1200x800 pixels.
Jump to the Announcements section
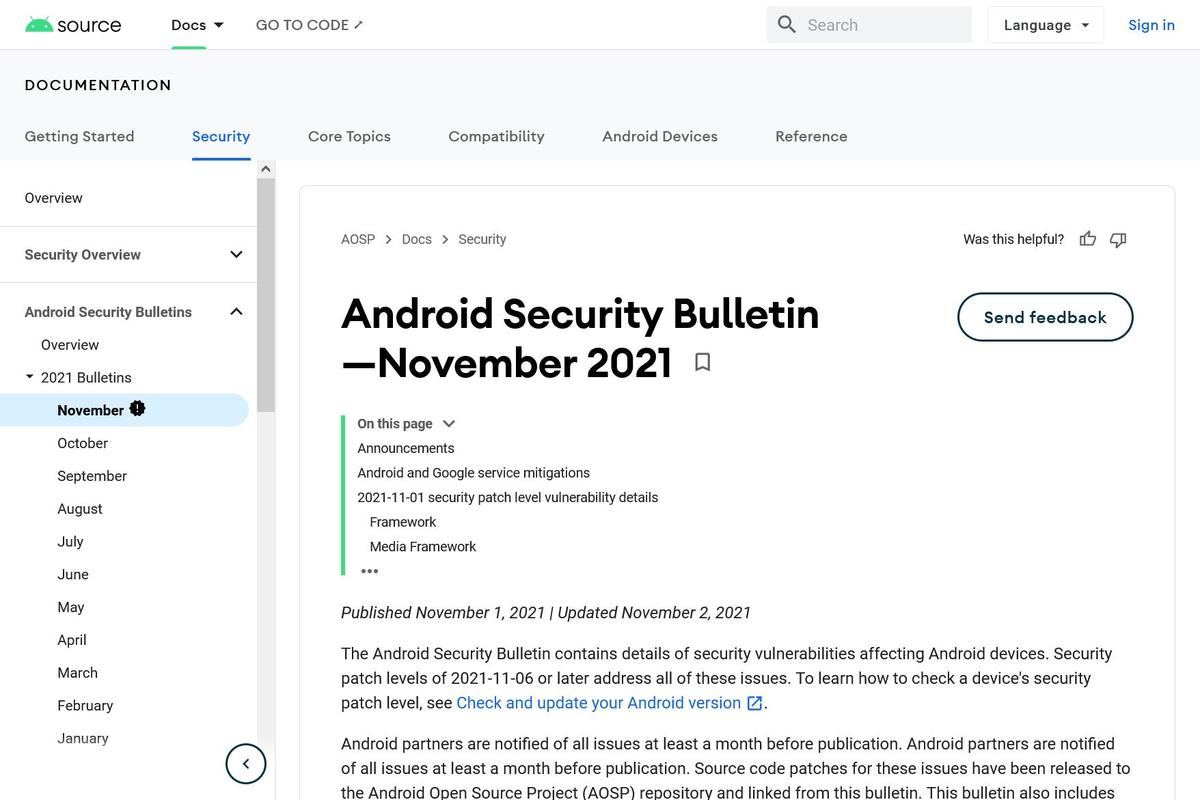click(x=406, y=448)
